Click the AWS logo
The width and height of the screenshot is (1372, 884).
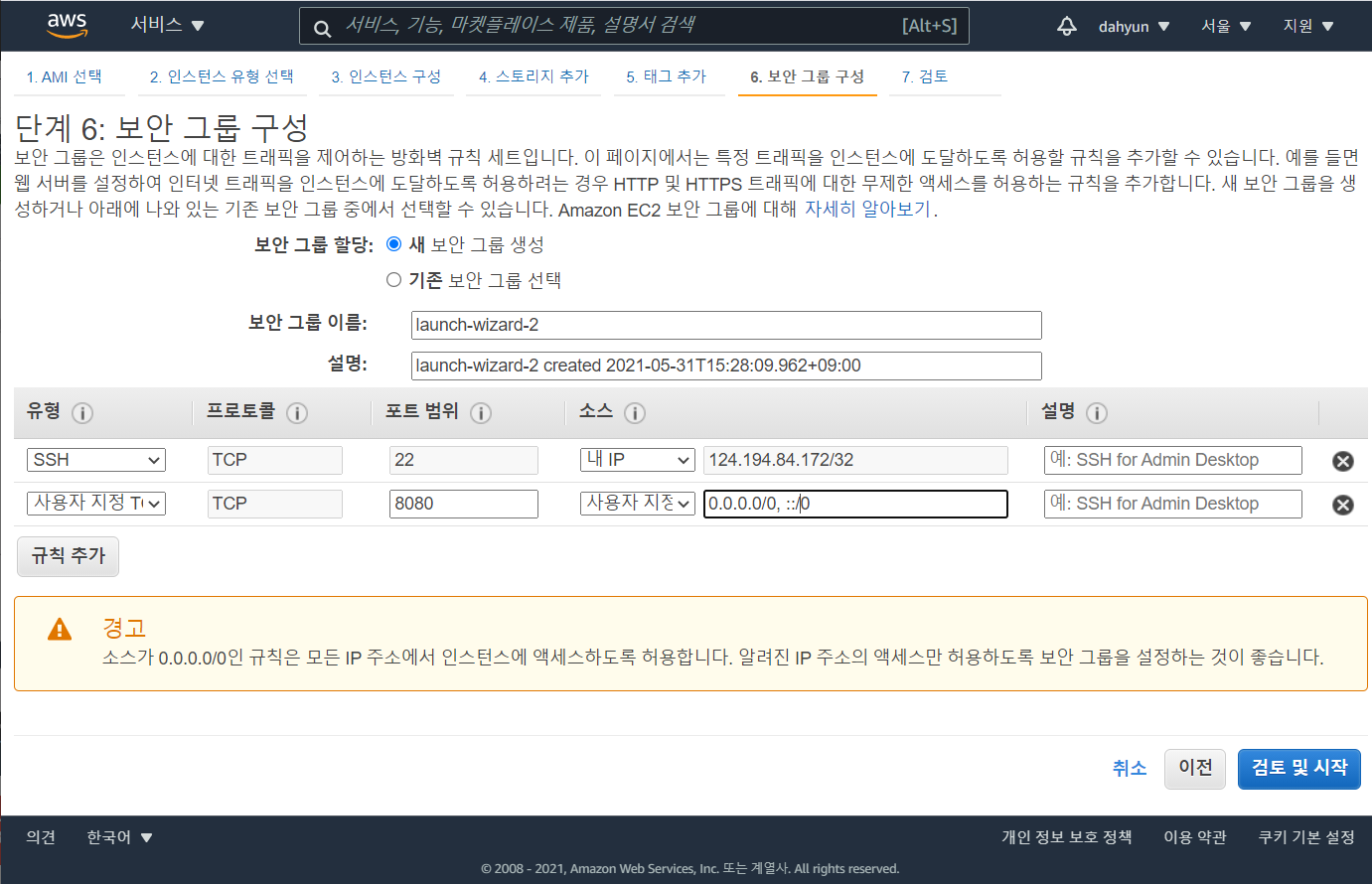[x=67, y=26]
